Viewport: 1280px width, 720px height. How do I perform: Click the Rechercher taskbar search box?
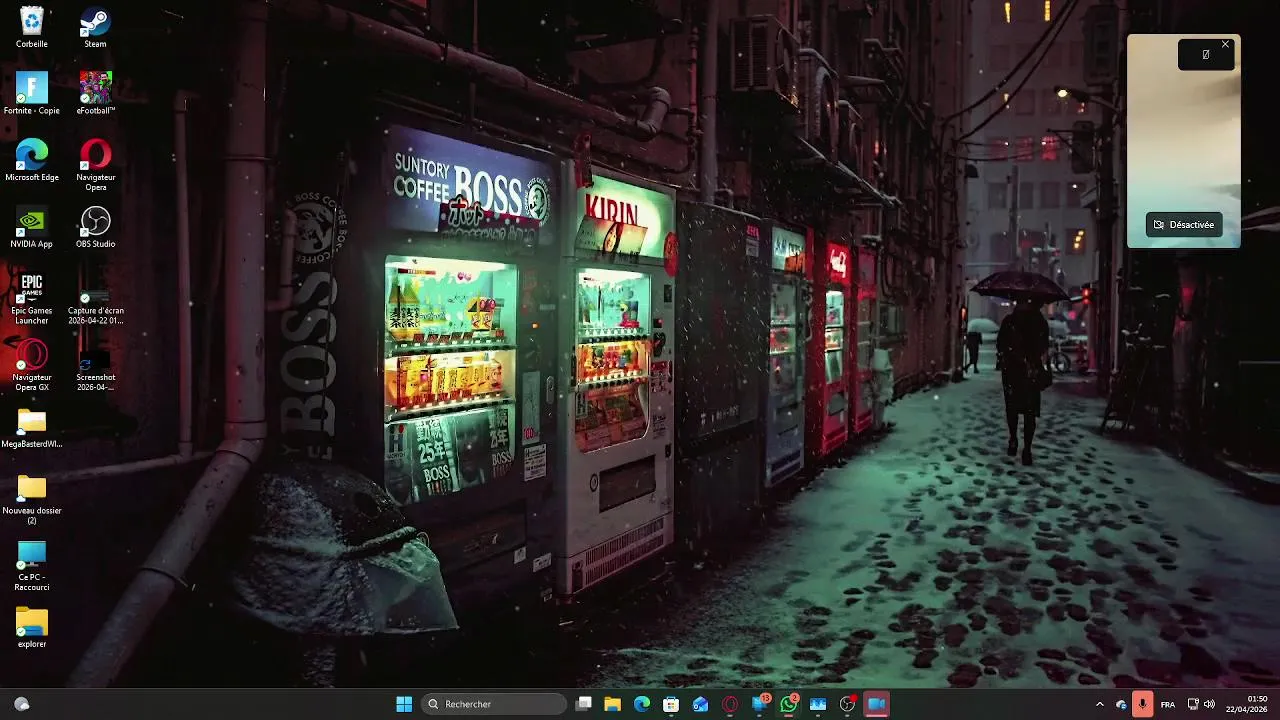[x=494, y=704]
